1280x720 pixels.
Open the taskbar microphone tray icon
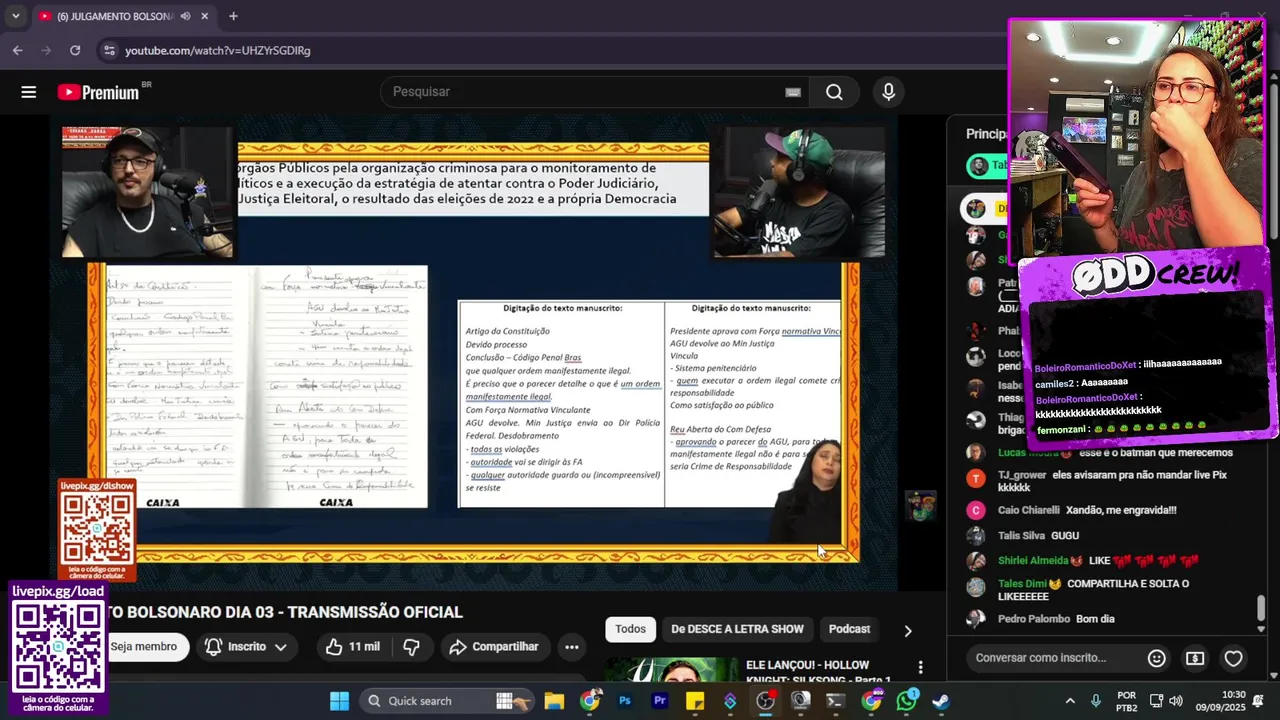point(1096,701)
